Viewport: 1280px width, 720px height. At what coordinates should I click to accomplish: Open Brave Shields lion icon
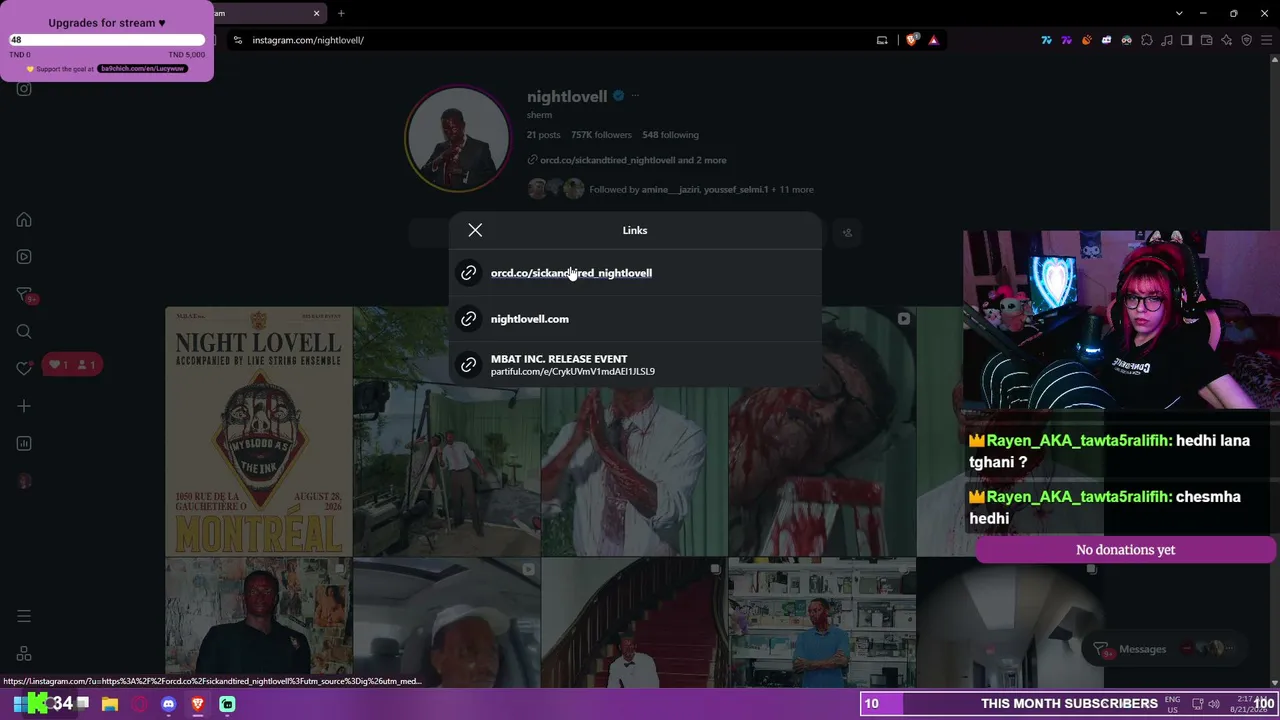click(x=911, y=40)
